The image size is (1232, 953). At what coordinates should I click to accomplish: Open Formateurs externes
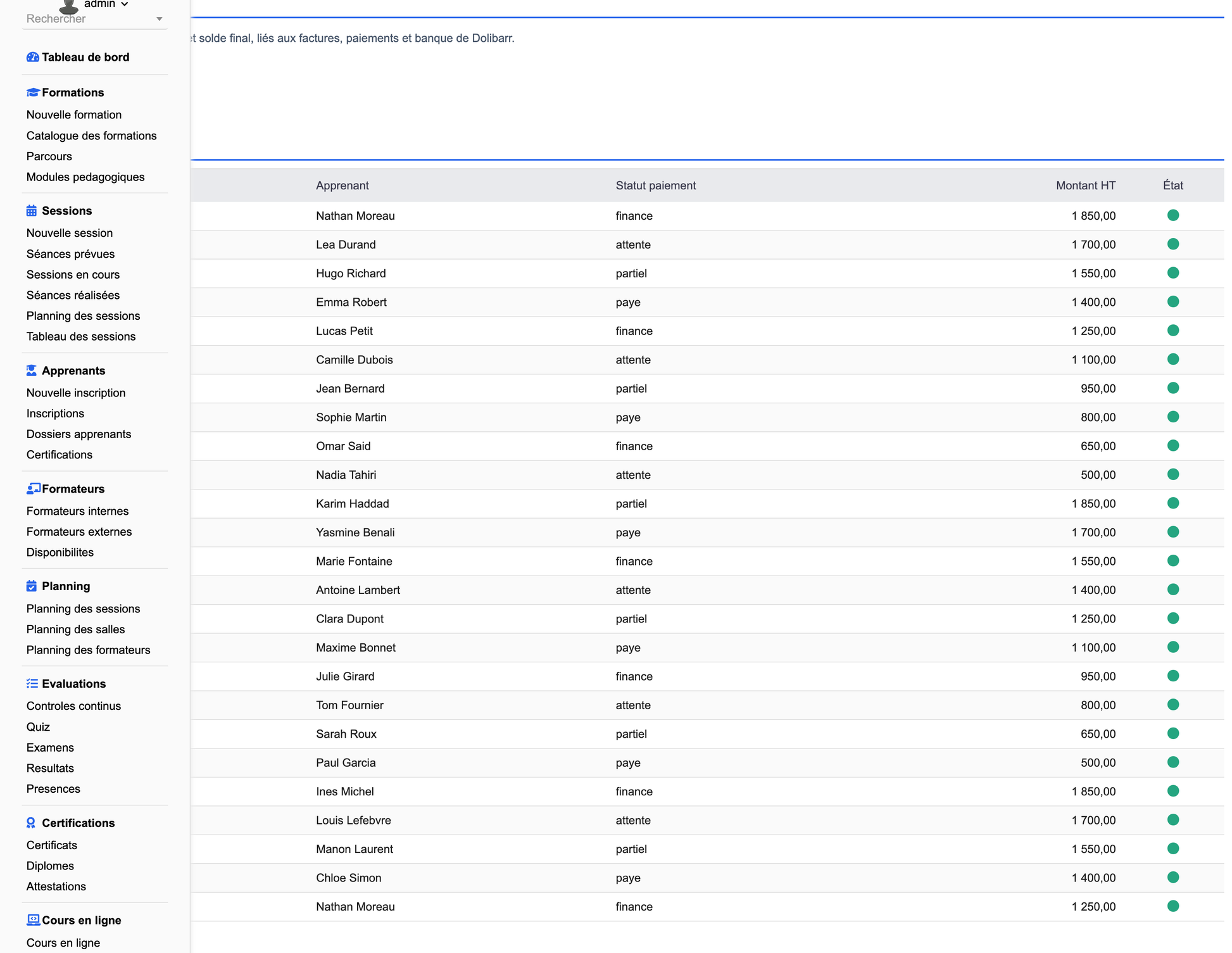[79, 532]
